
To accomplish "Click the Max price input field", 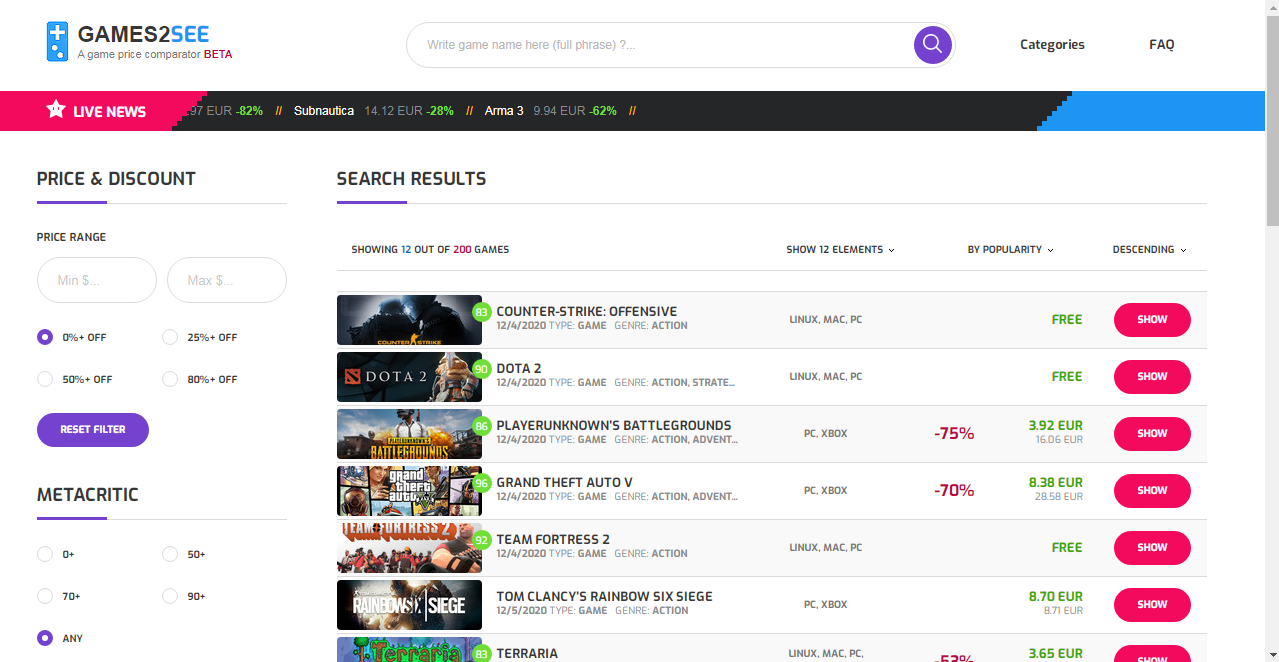I will tap(227, 280).
